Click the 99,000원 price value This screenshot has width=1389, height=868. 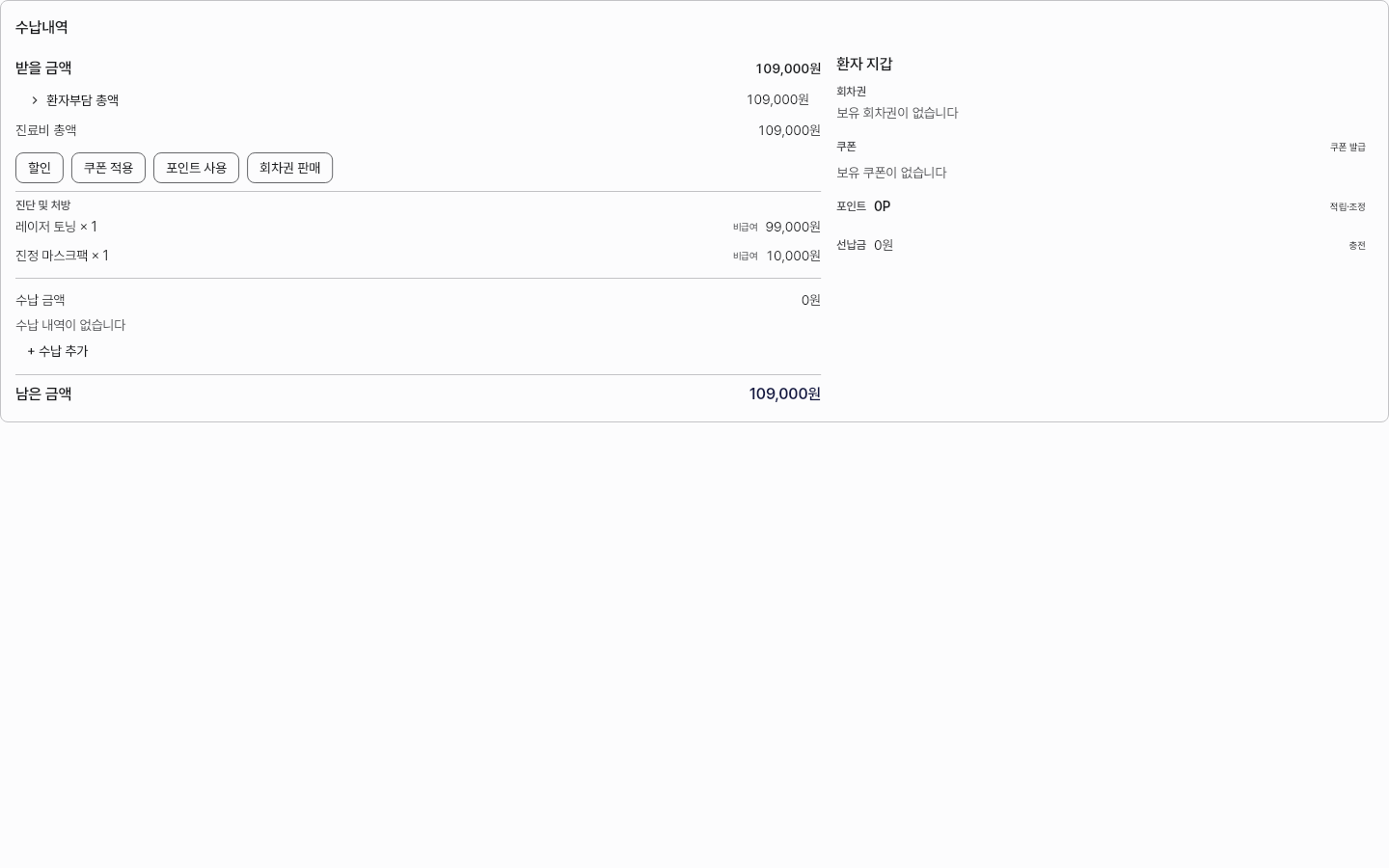[793, 227]
